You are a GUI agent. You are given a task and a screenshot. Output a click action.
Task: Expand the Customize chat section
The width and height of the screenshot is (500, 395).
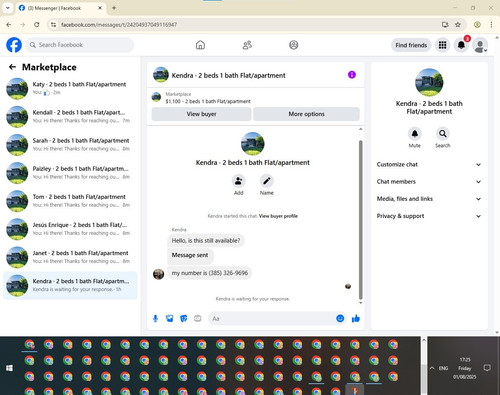point(429,164)
